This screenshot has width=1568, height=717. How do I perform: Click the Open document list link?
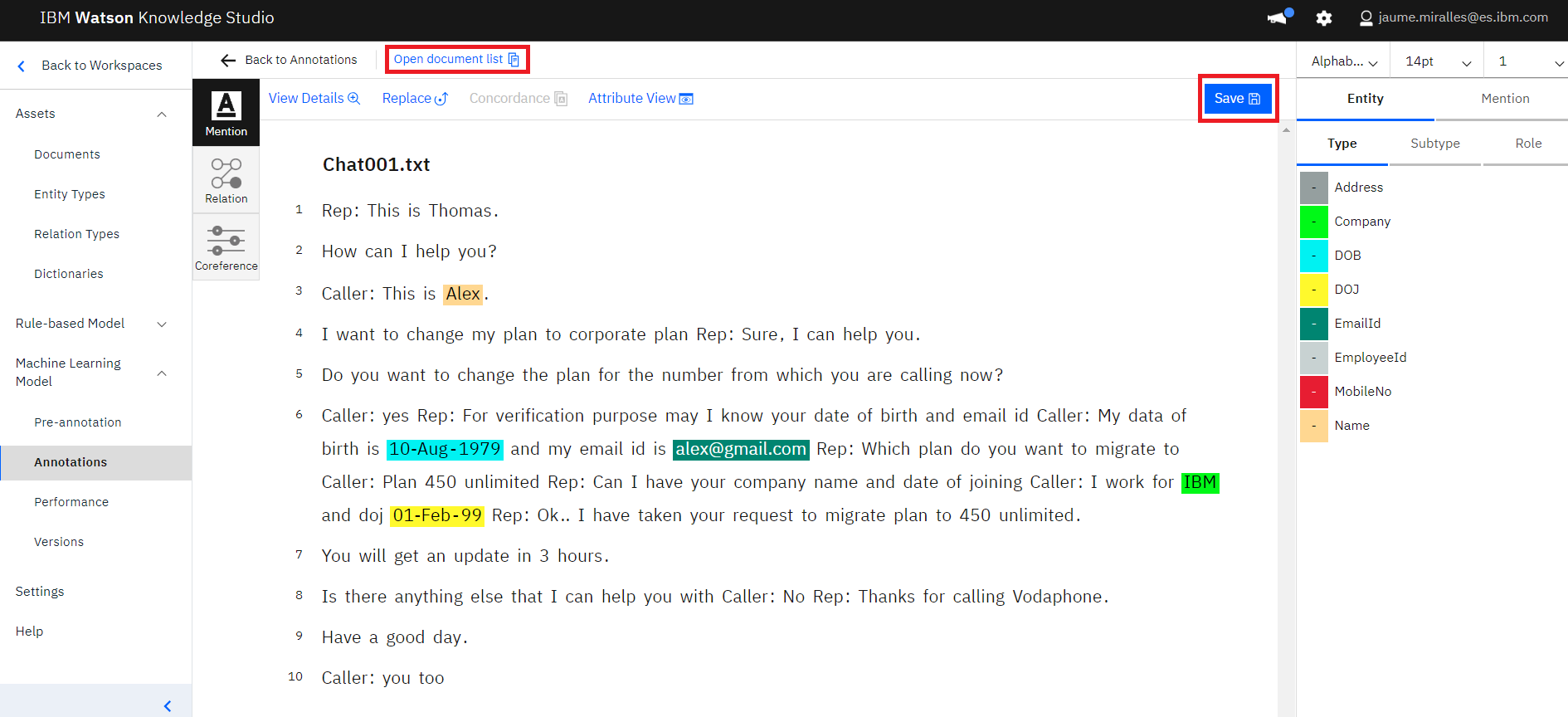456,59
